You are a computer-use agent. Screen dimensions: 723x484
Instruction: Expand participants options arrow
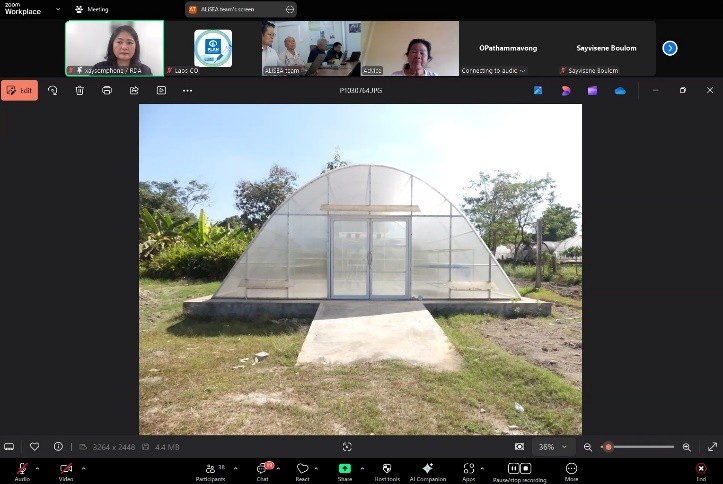pyautogui.click(x=236, y=469)
